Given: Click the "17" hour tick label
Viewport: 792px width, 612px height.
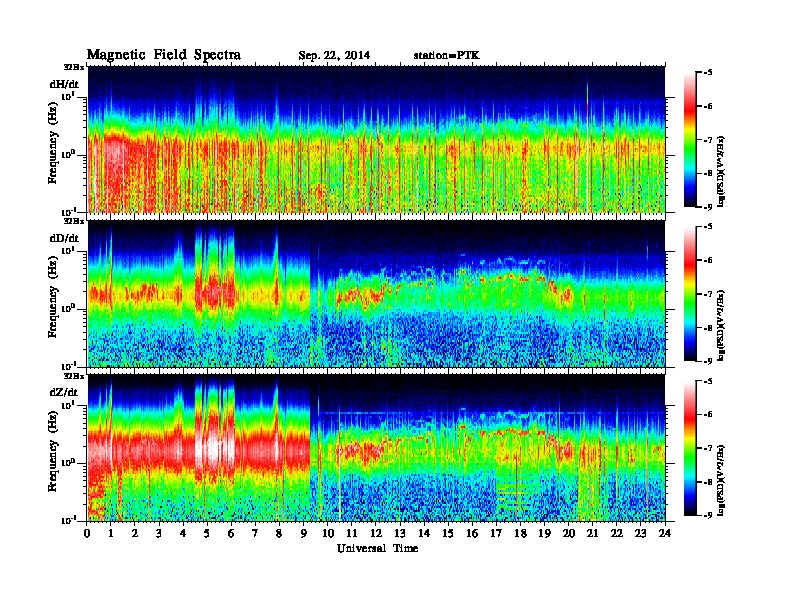Looking at the screenshot, I should click(496, 533).
